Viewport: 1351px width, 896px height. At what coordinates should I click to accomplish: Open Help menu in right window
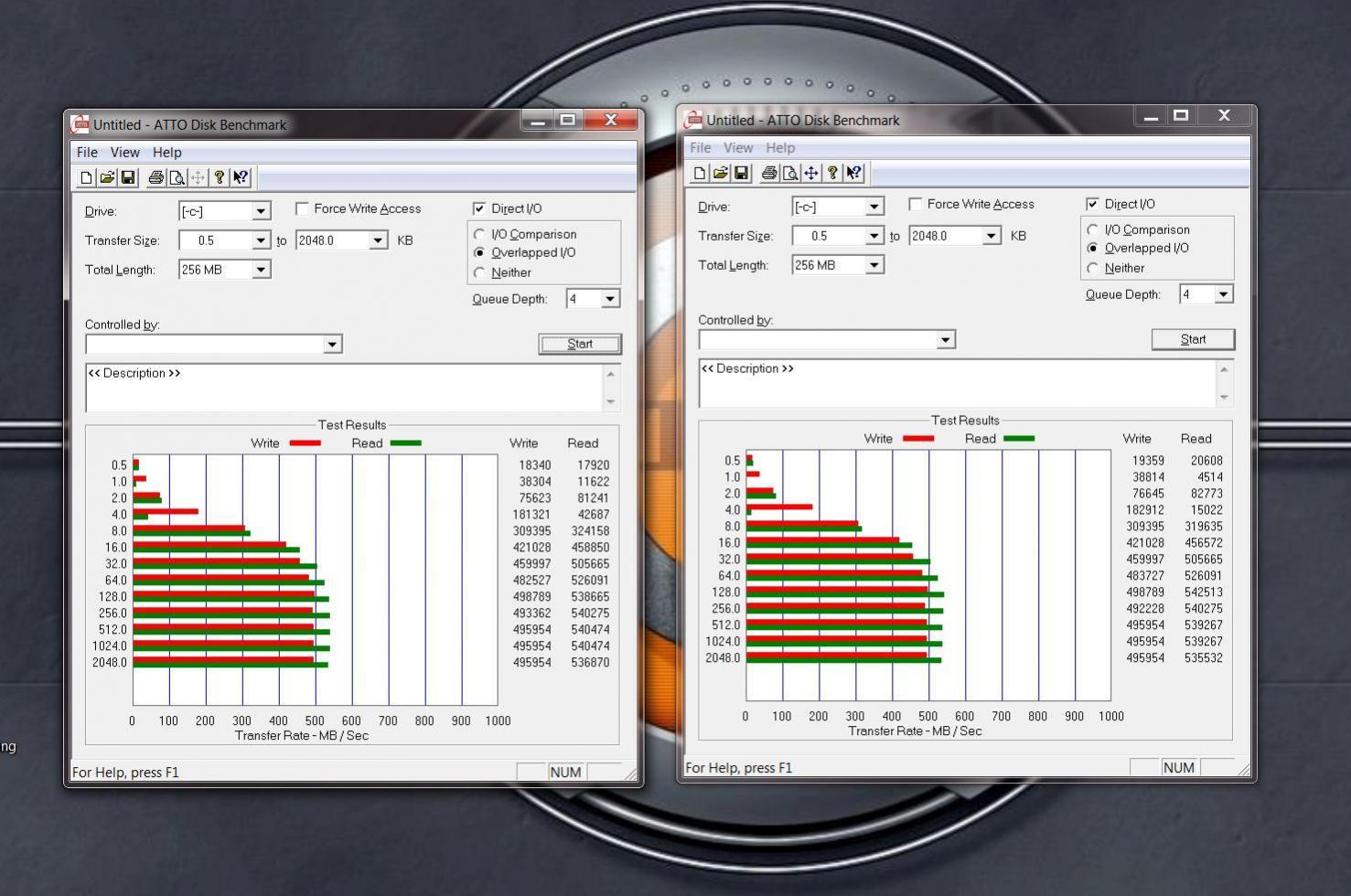pos(780,148)
